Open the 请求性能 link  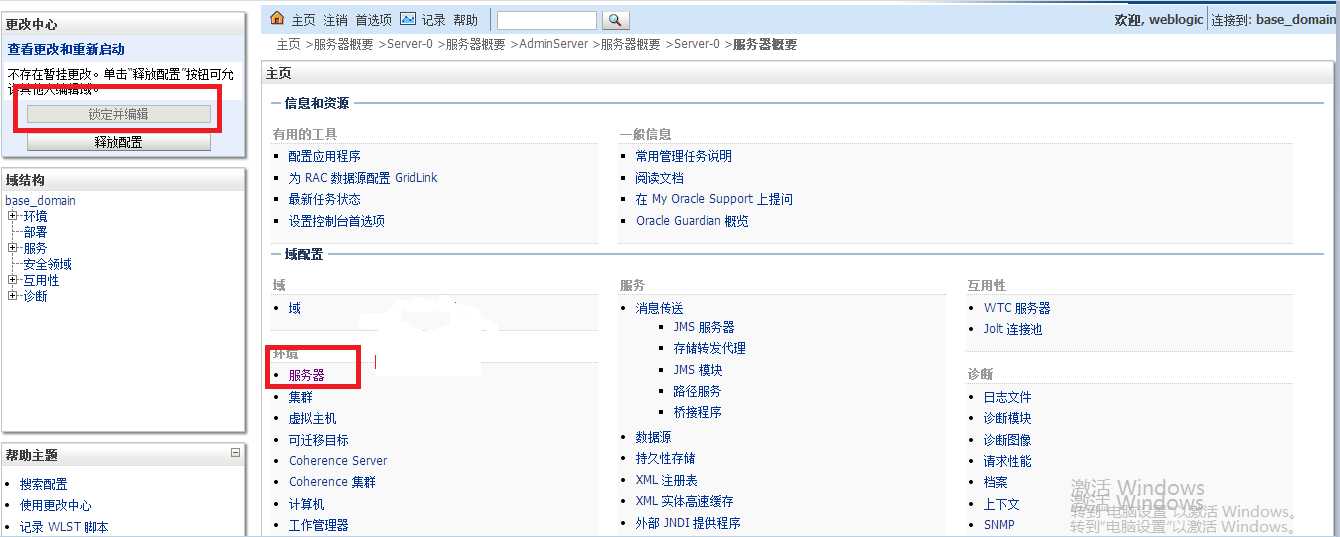point(1007,461)
